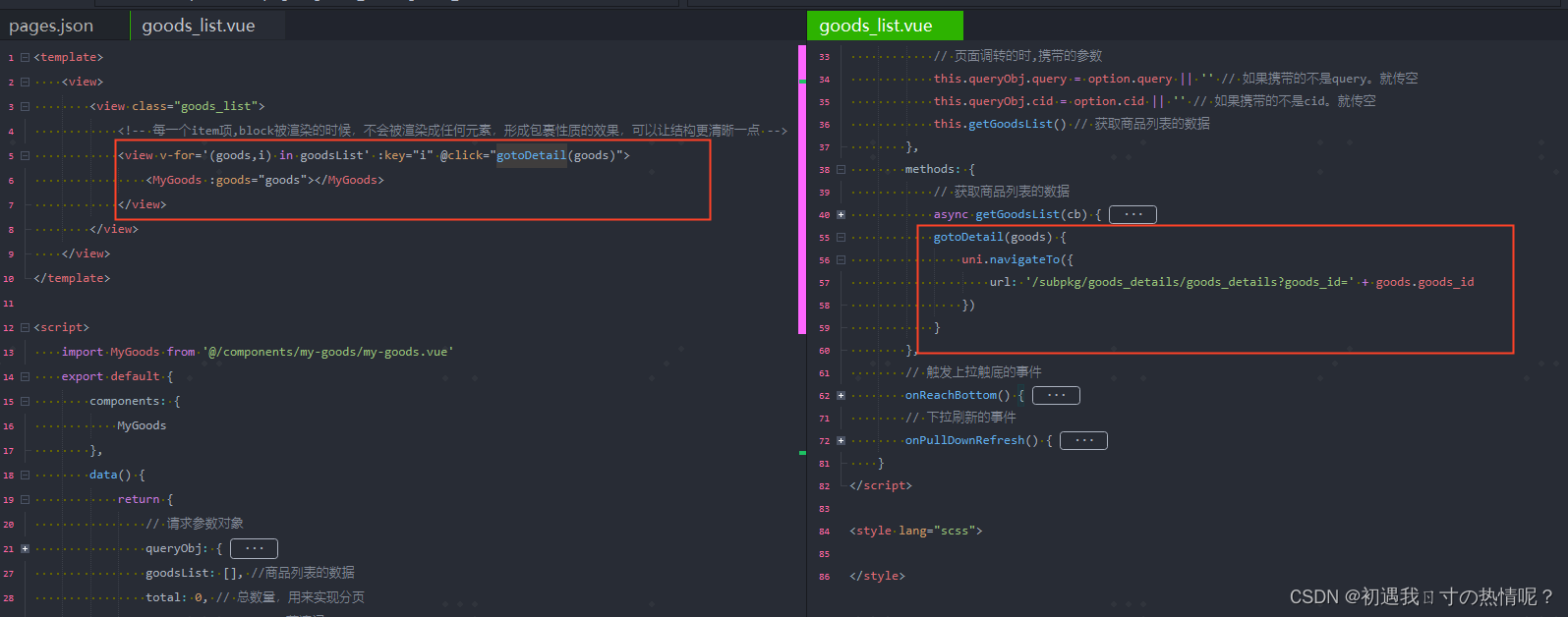Collapse the <script> block at line 12
Viewport: 1568px width, 617px height.
25,328
